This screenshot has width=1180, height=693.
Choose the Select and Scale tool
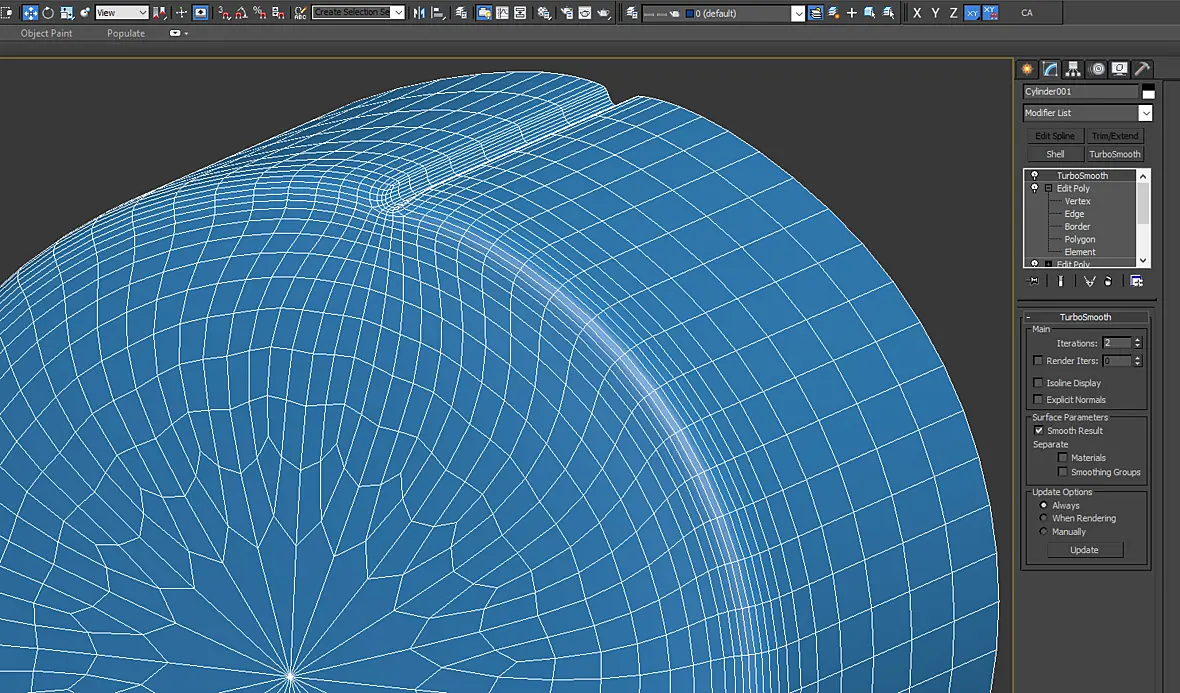(67, 13)
